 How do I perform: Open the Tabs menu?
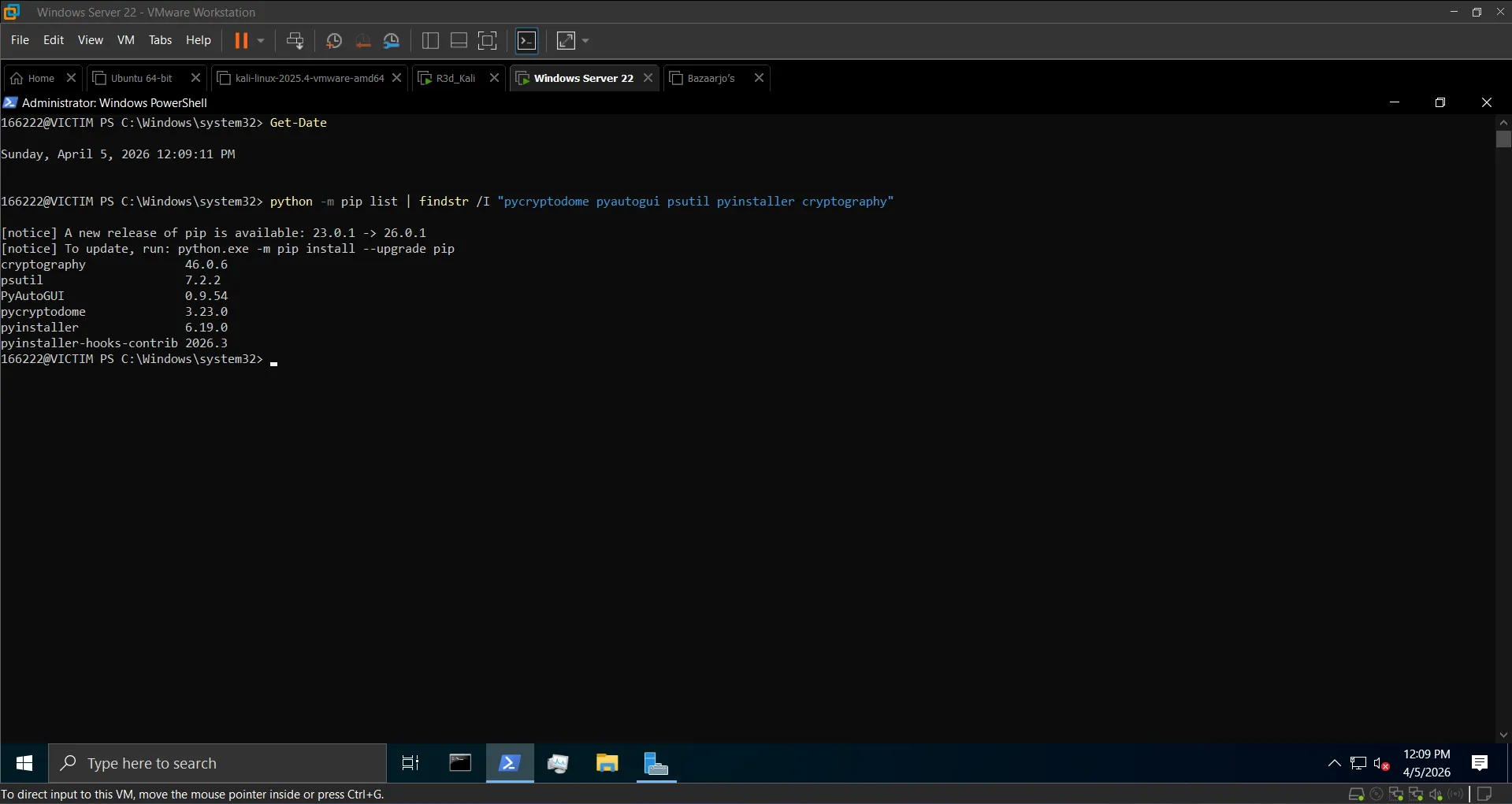pyautogui.click(x=160, y=40)
